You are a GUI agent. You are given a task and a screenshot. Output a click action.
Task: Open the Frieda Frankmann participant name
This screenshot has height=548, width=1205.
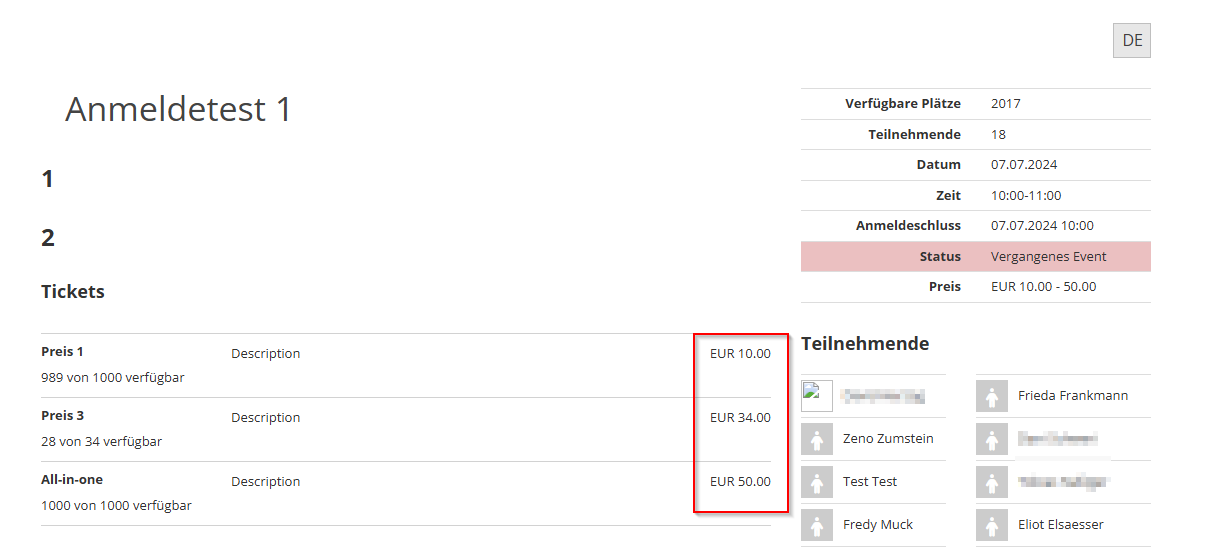tap(1072, 396)
